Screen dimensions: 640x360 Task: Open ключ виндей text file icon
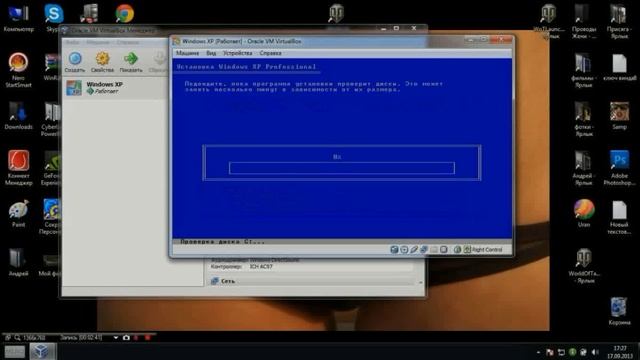coord(619,67)
